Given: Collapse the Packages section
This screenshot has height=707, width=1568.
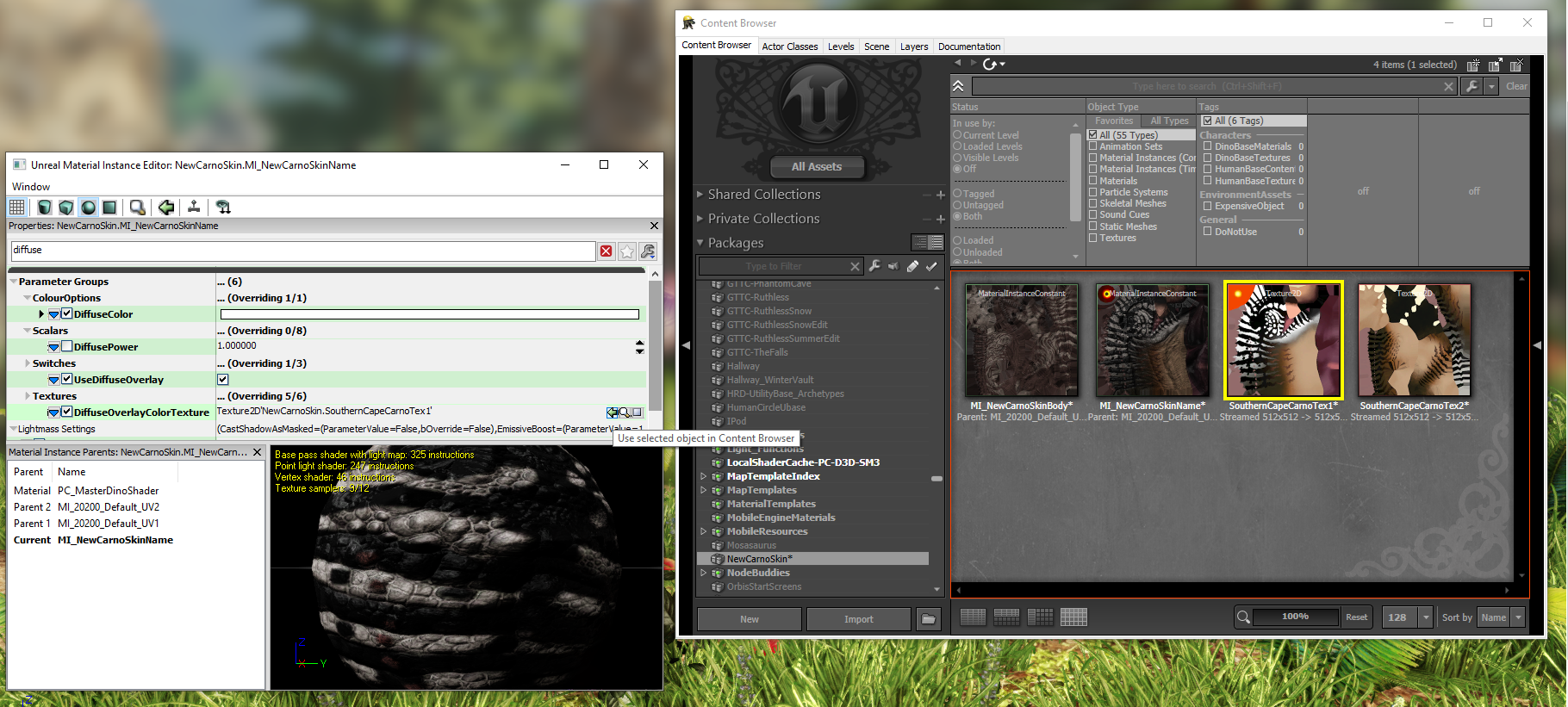Looking at the screenshot, I should [x=700, y=243].
